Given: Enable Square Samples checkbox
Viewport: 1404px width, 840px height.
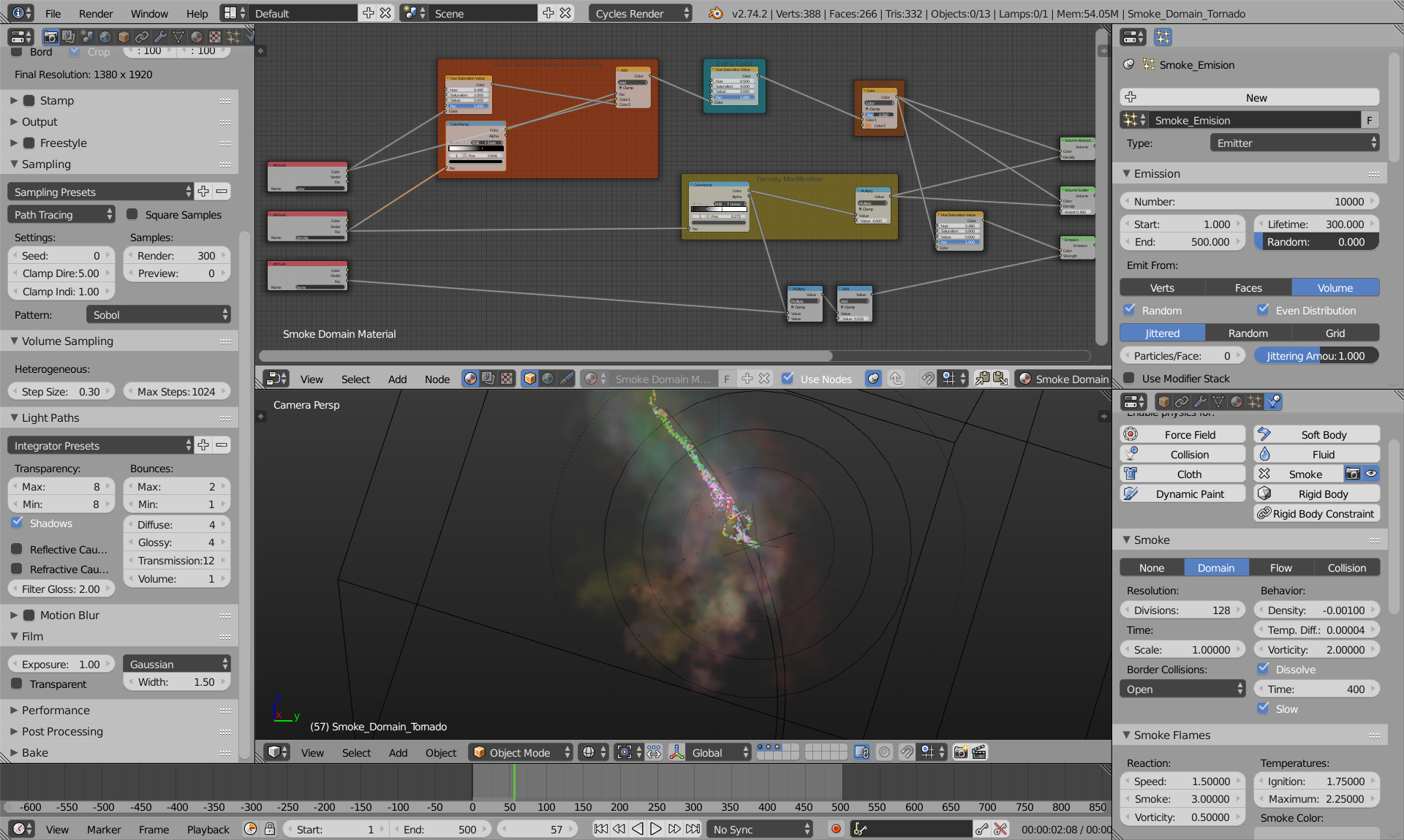Looking at the screenshot, I should [132, 214].
